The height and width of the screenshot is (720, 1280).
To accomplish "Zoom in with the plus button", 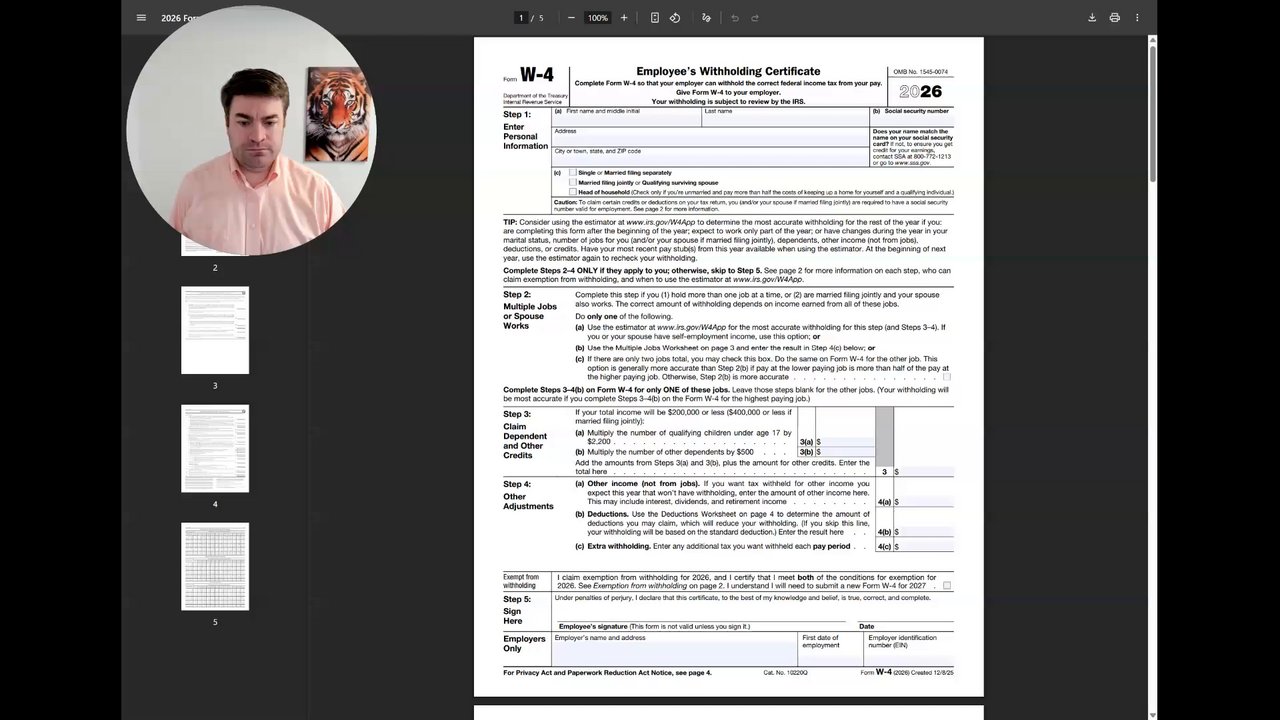I will pyautogui.click(x=624, y=18).
